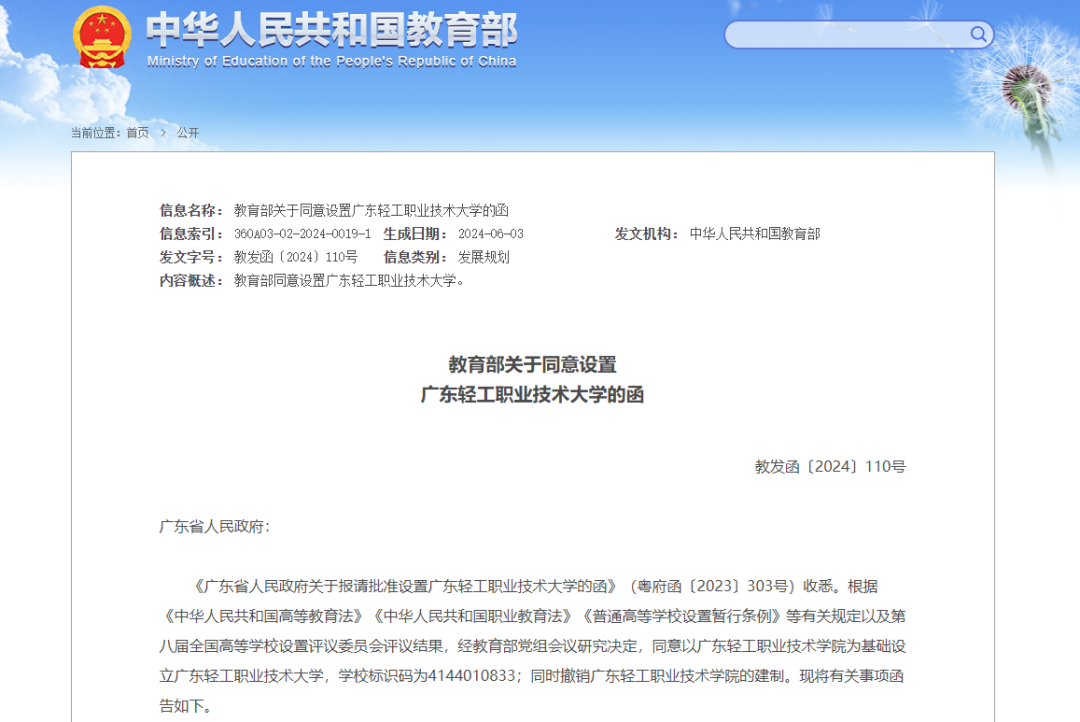Click the national emblem logo

pos(102,38)
